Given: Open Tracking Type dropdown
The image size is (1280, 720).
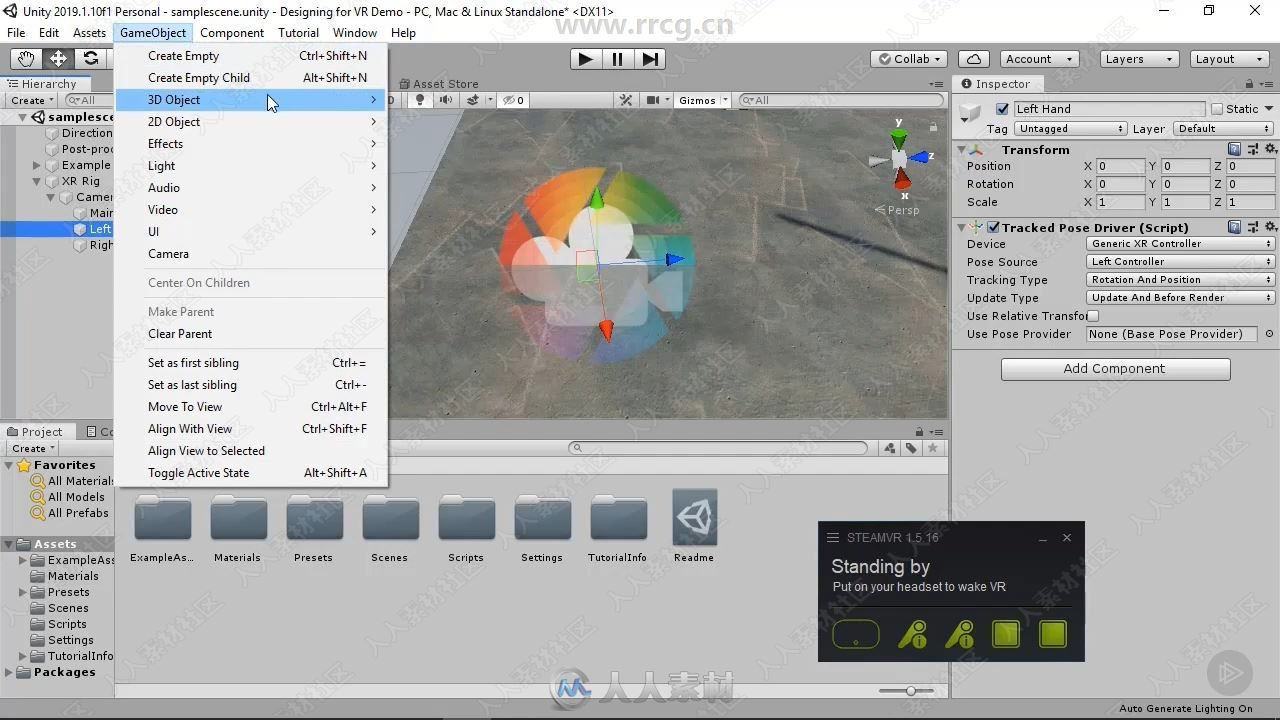Looking at the screenshot, I should tap(1180, 280).
